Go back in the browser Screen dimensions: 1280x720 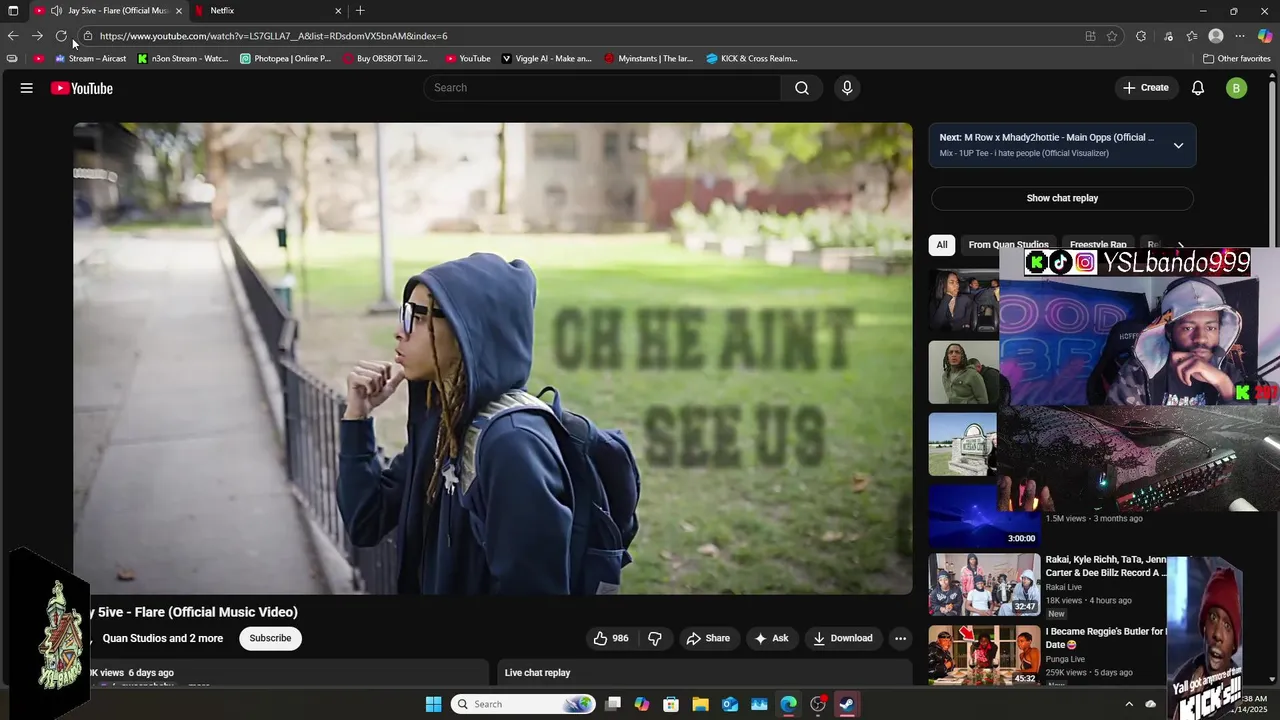[x=13, y=36]
